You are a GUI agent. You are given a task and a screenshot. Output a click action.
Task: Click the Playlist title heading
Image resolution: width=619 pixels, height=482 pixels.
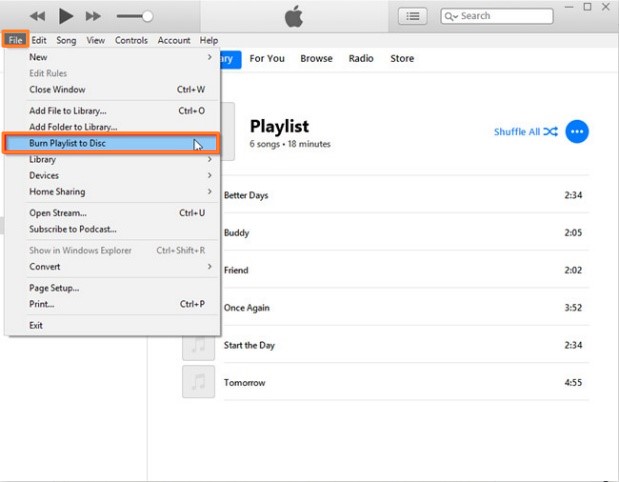279,126
